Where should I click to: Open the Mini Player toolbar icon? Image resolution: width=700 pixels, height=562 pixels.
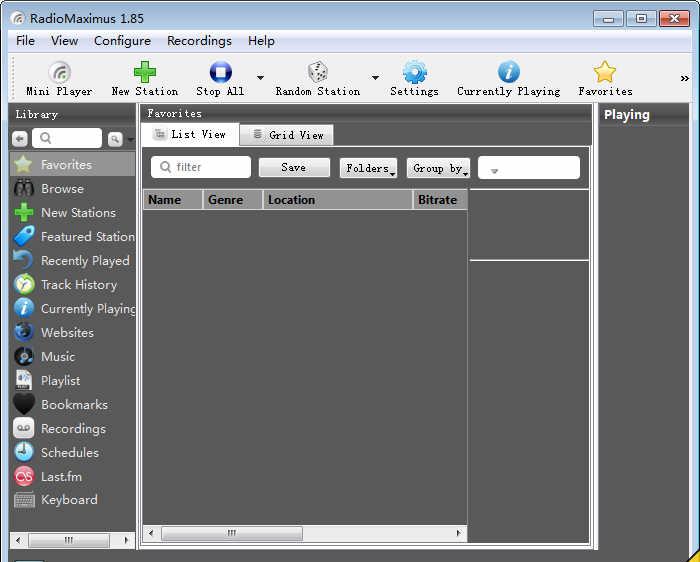click(59, 73)
